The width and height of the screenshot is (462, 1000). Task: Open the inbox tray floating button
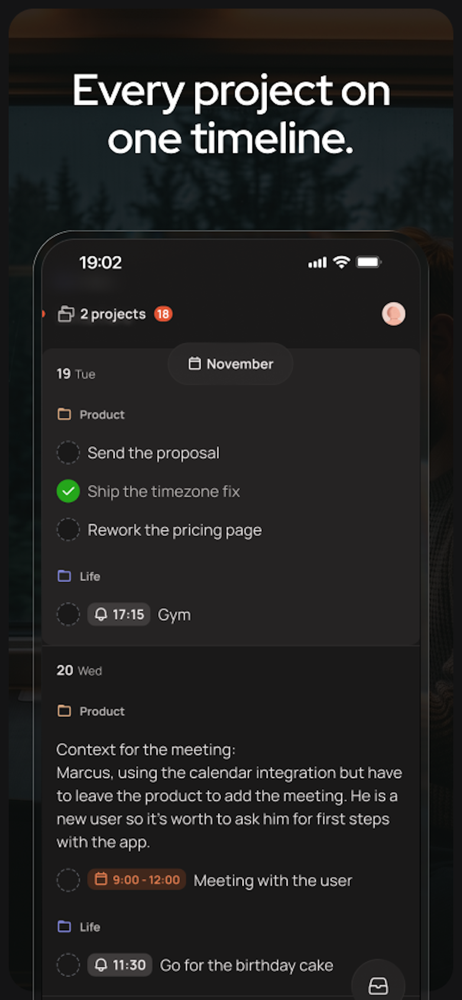(x=378, y=985)
